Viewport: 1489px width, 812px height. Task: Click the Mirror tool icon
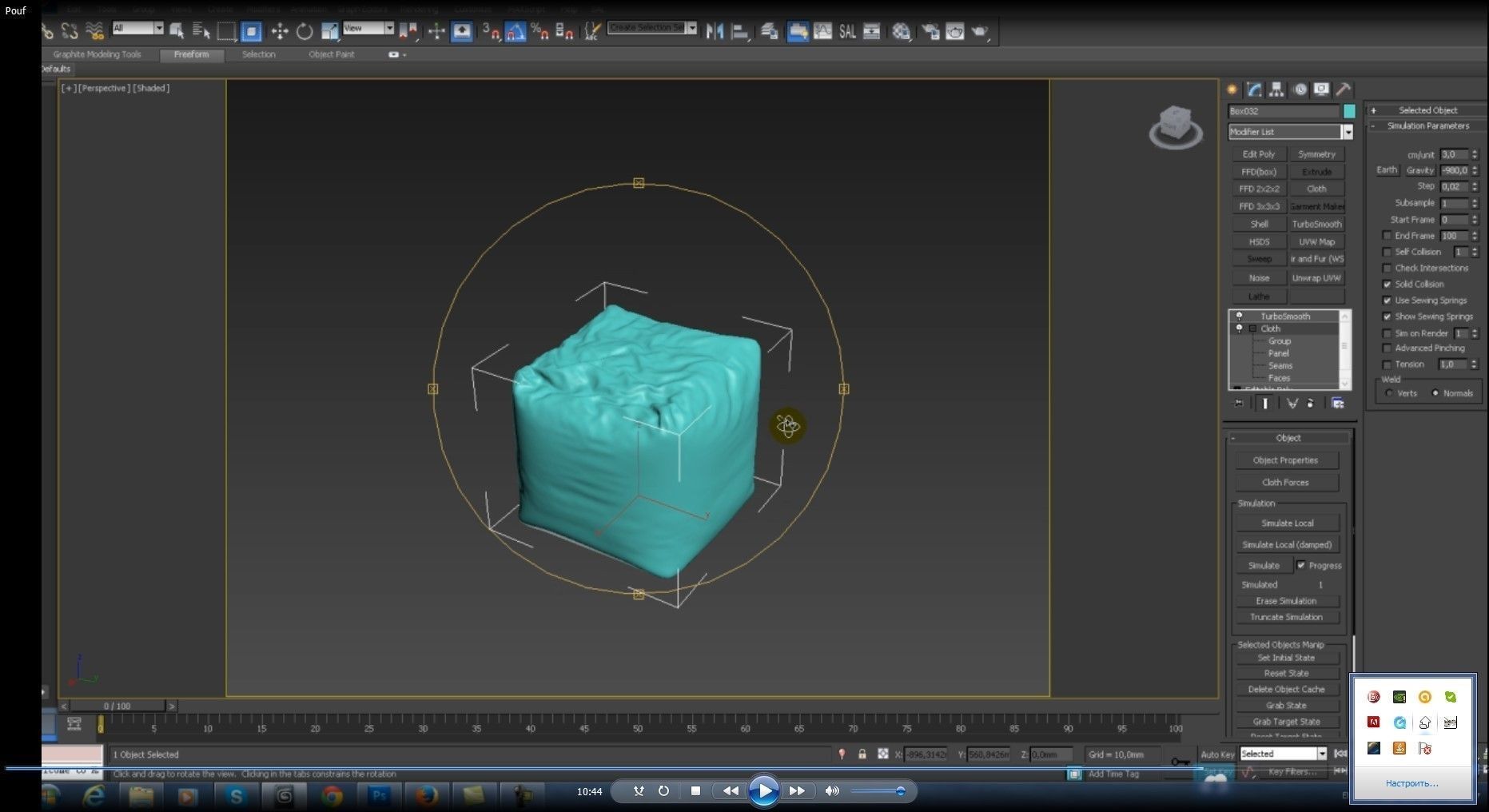[x=715, y=31]
